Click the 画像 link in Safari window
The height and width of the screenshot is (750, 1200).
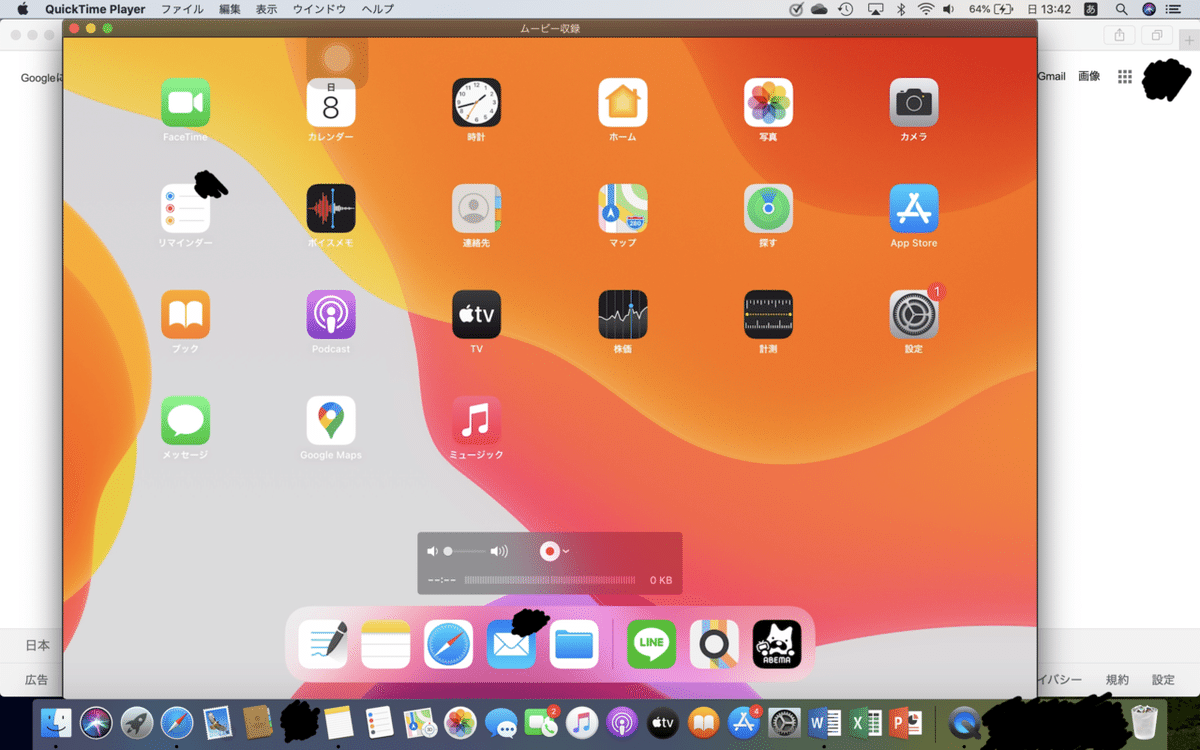1089,76
